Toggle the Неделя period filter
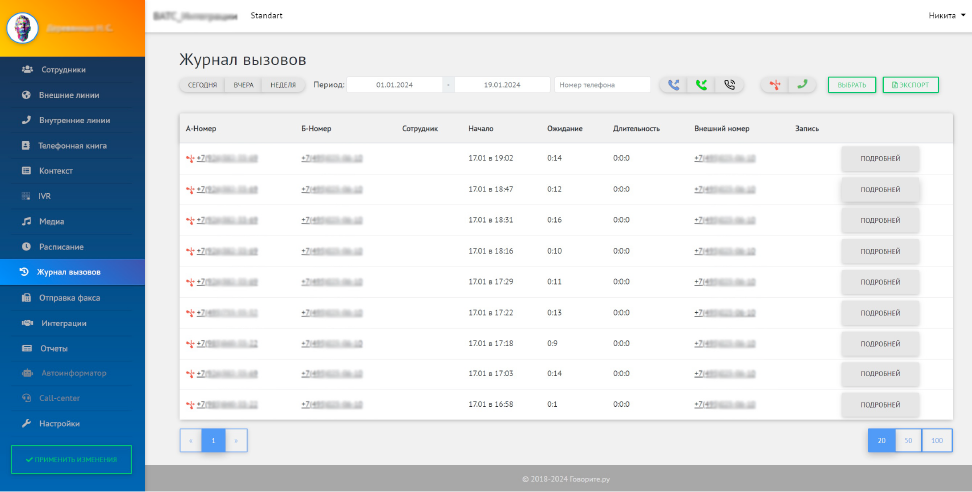Screen dimensions: 972x492 (283, 85)
